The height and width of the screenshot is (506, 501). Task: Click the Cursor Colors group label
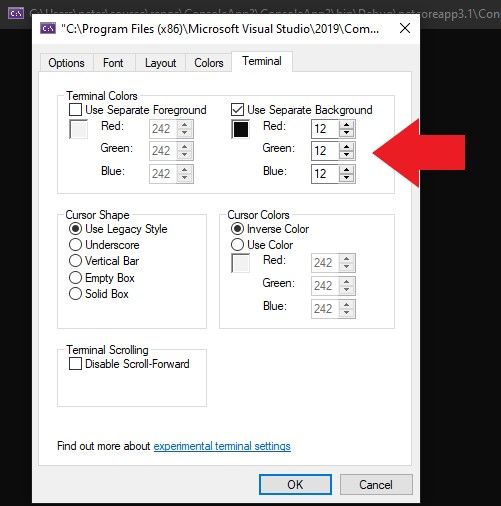click(x=258, y=215)
